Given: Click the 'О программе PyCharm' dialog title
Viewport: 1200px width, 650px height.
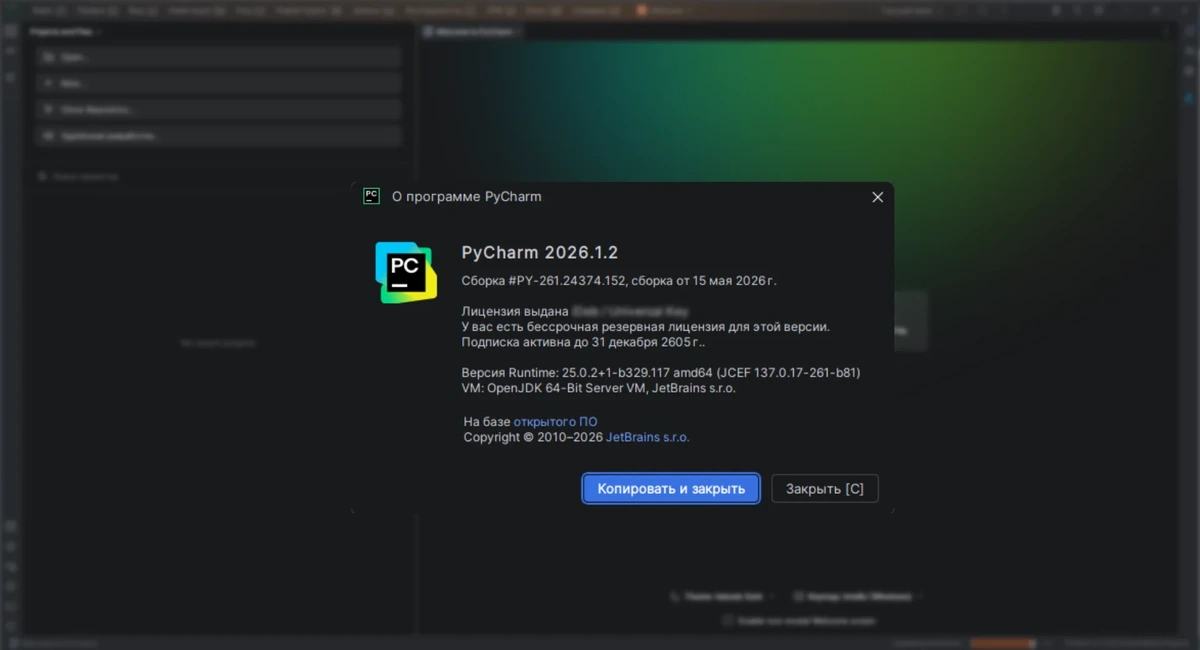Looking at the screenshot, I should 466,197.
